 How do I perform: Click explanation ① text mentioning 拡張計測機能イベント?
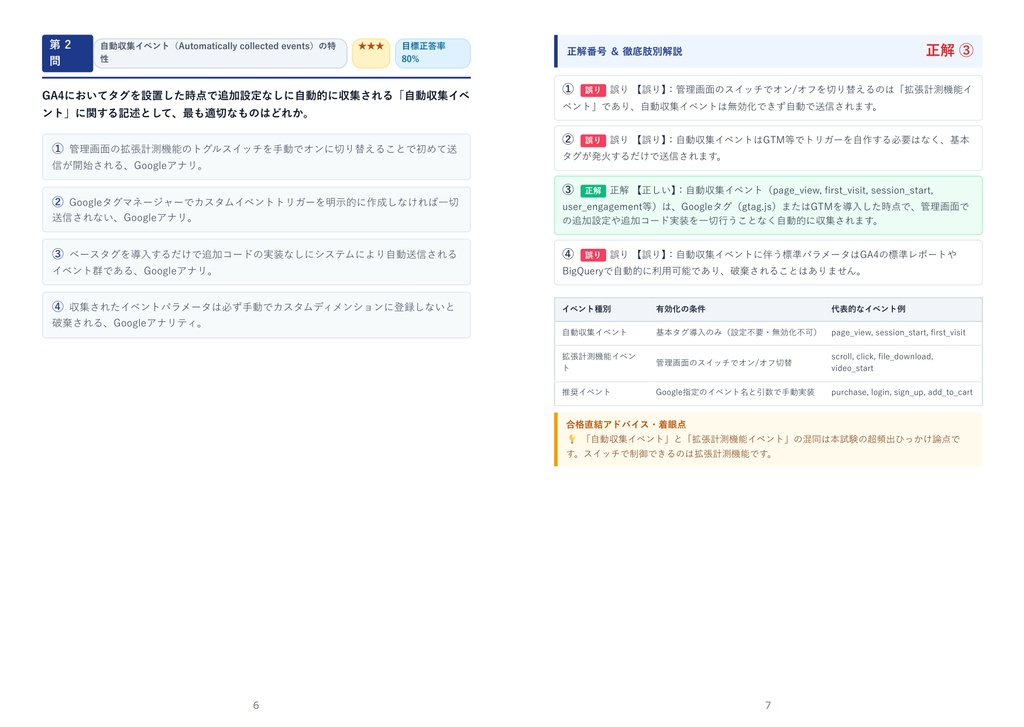(x=768, y=98)
